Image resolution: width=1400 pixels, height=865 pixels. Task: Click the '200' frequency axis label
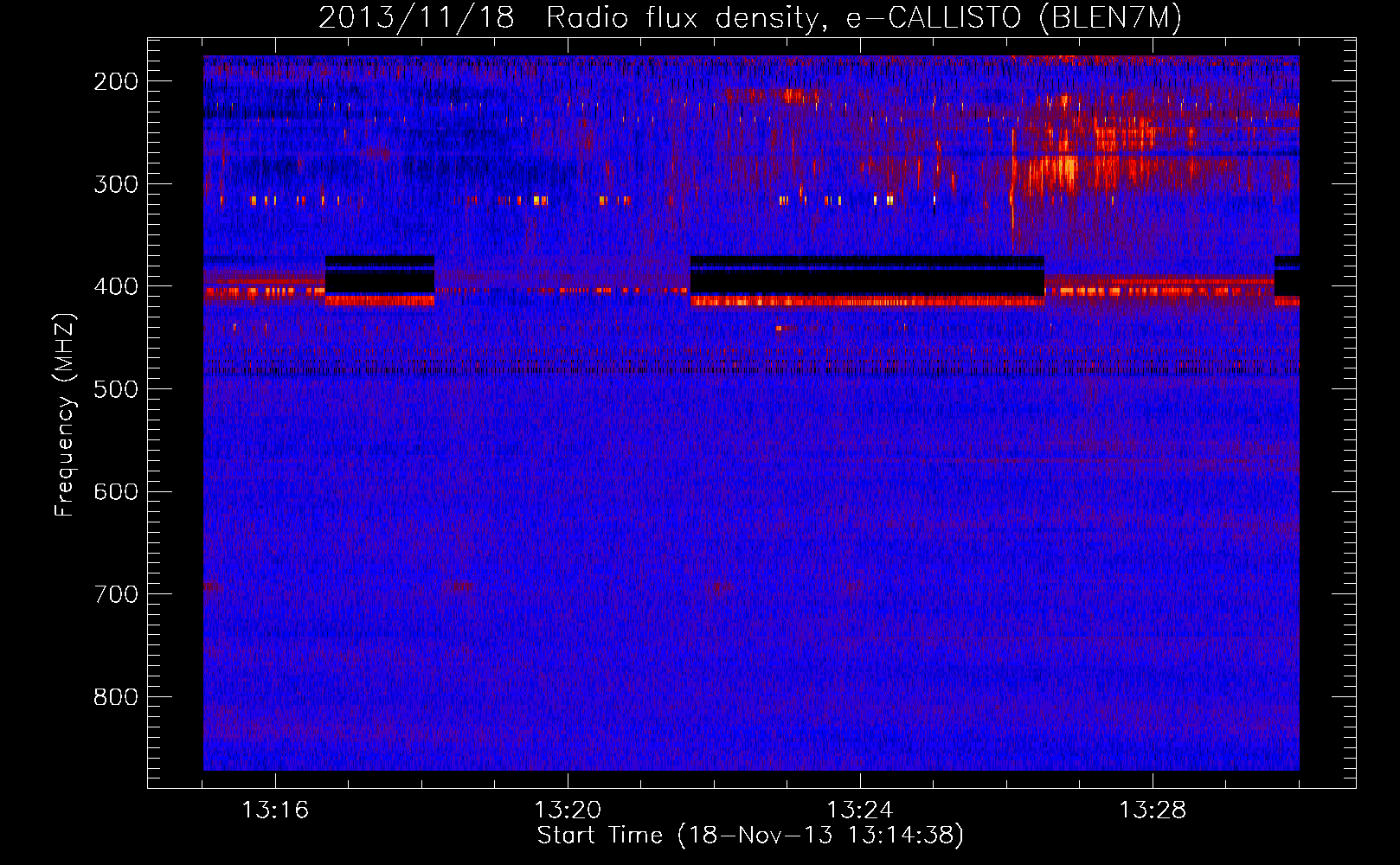(x=116, y=81)
